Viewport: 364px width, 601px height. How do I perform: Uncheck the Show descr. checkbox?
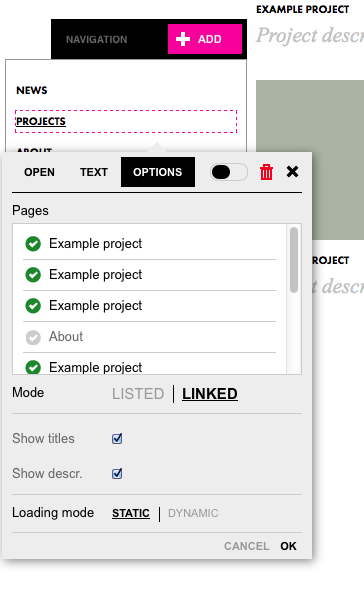pos(117,474)
